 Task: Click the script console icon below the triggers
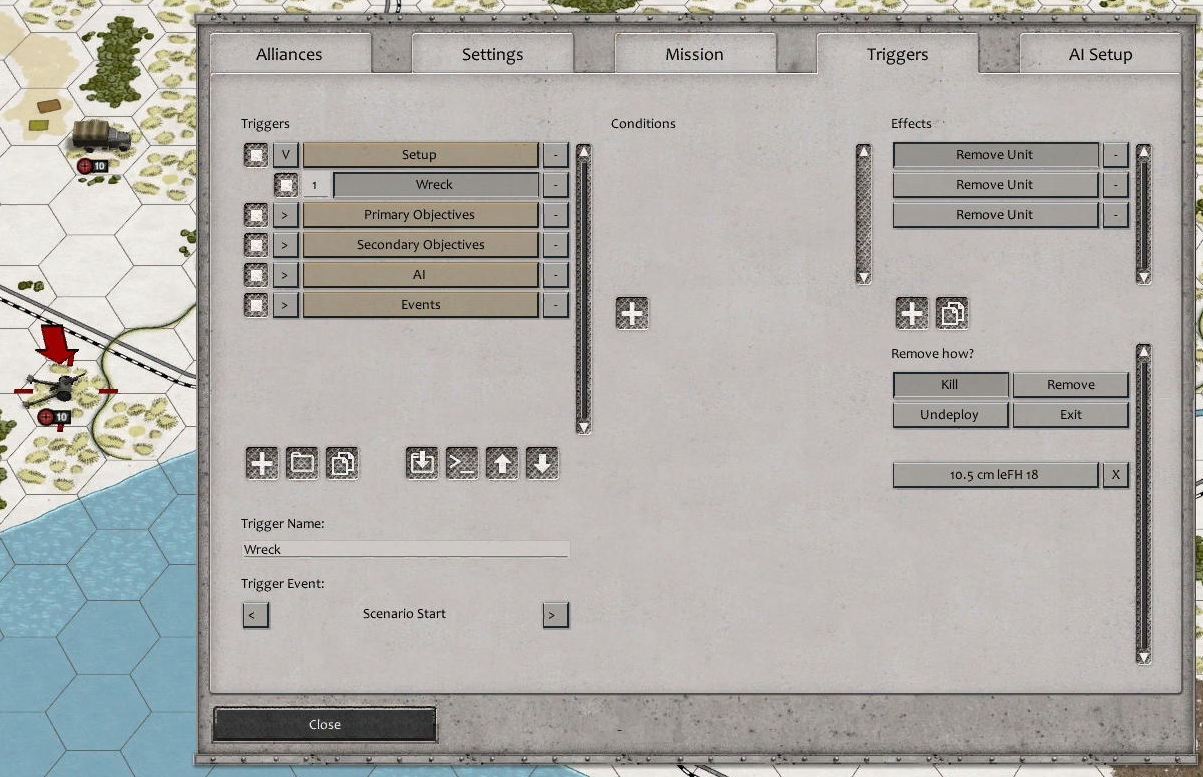point(462,463)
